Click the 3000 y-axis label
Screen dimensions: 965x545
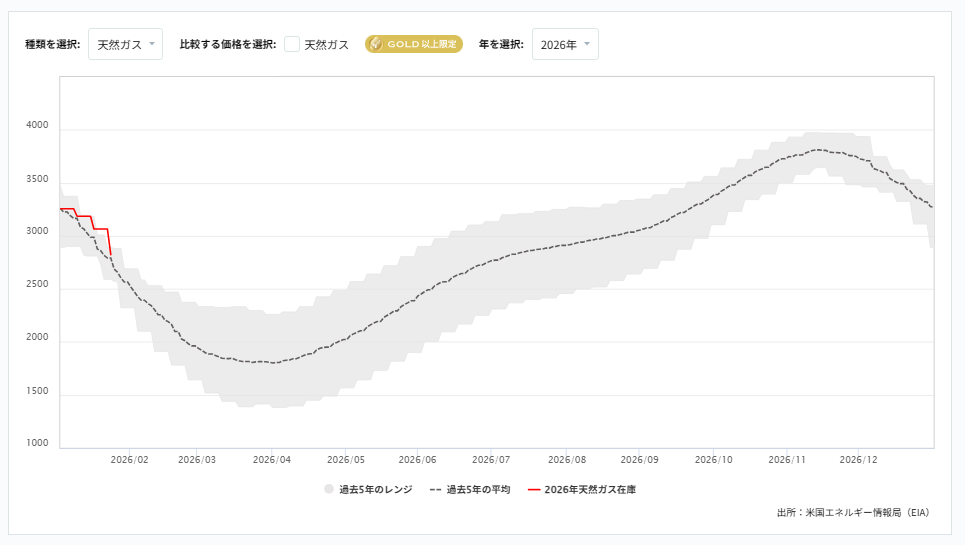click(x=37, y=231)
